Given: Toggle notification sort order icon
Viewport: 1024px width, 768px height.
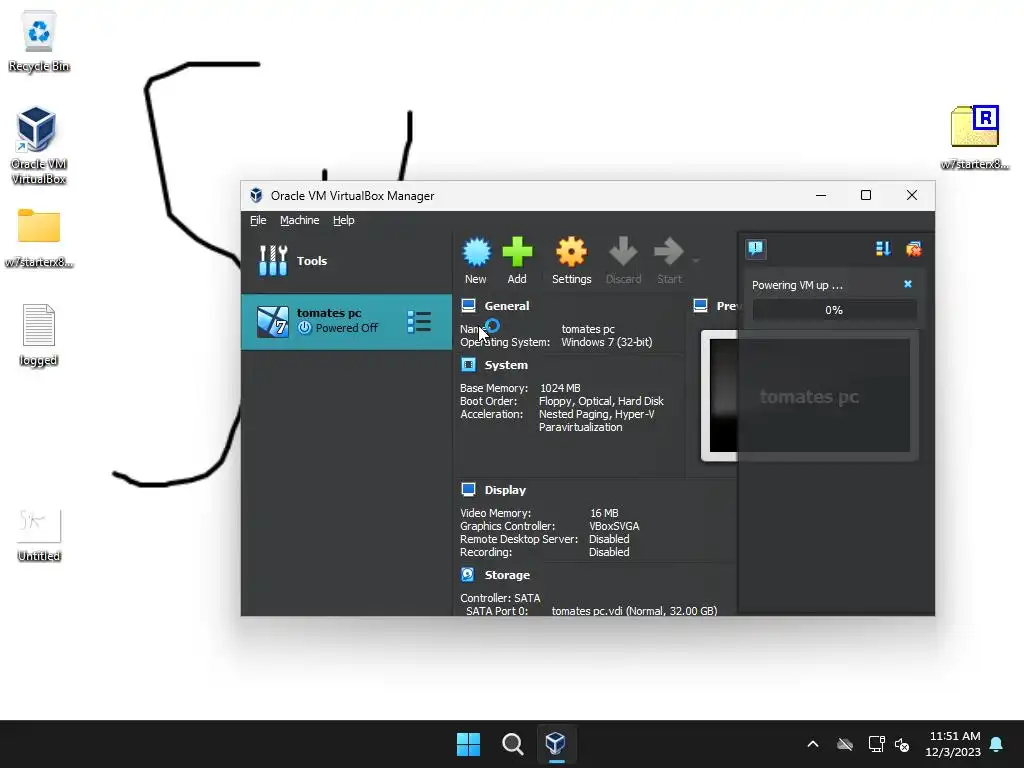Looking at the screenshot, I should (x=883, y=248).
